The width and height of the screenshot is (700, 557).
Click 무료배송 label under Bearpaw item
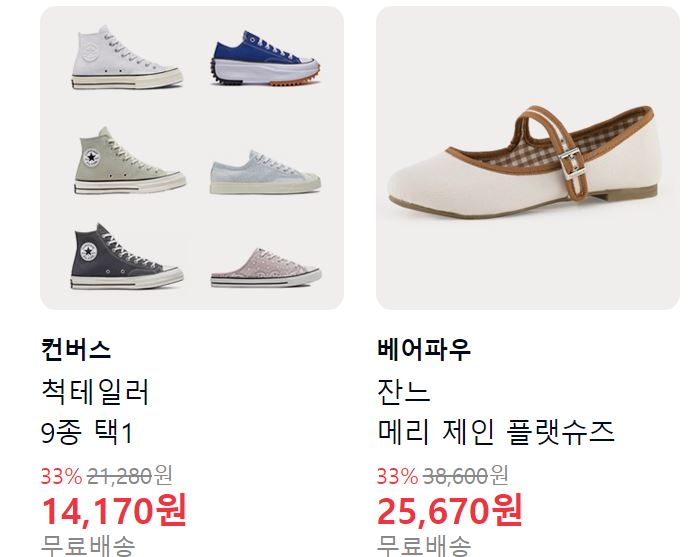424,545
